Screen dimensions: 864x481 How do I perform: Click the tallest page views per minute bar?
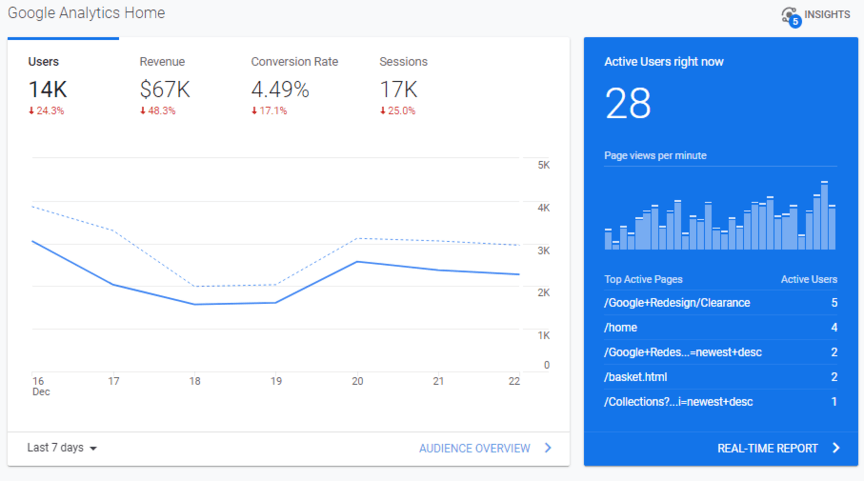824,215
